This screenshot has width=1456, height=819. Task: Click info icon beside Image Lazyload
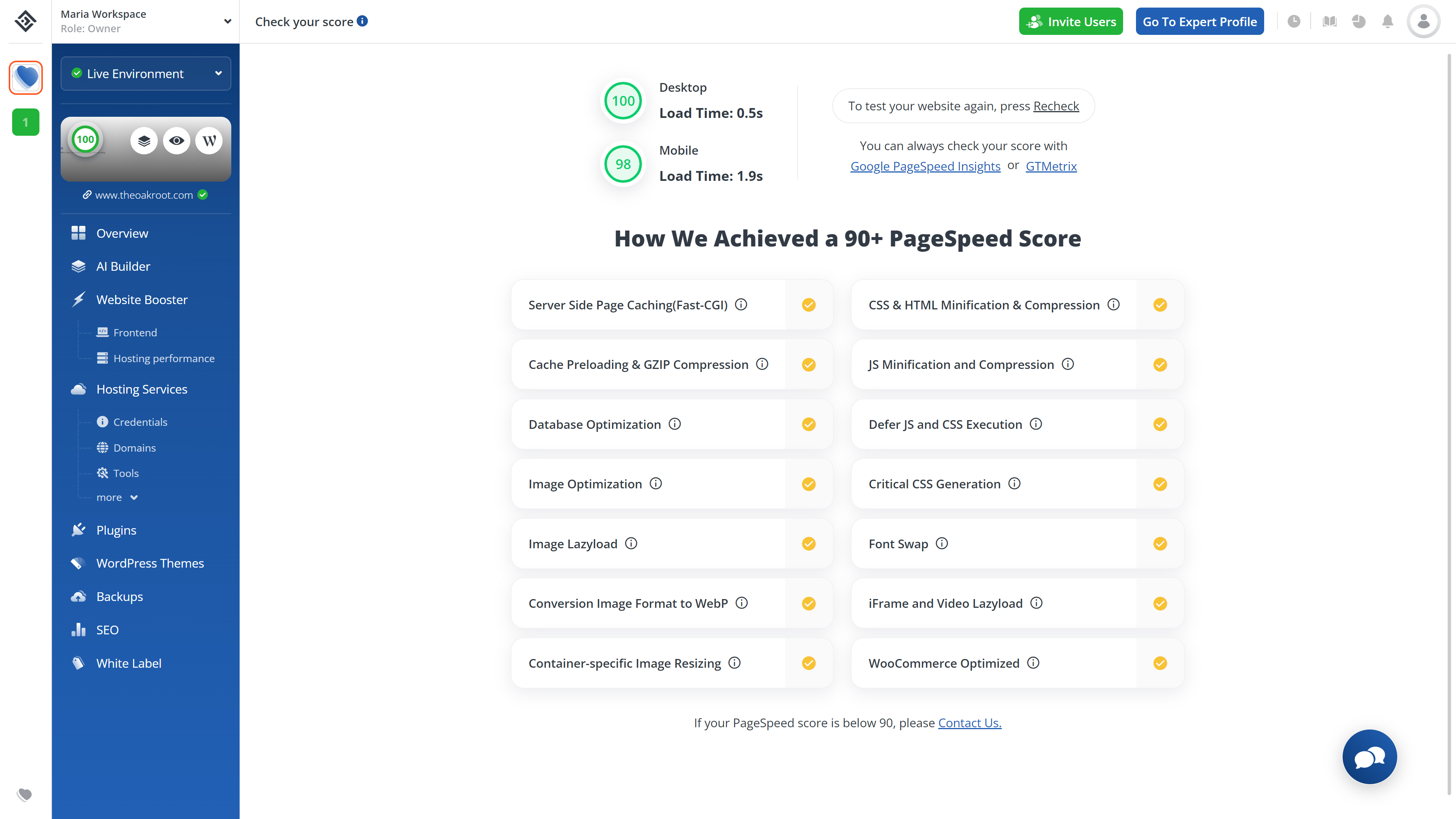click(631, 543)
